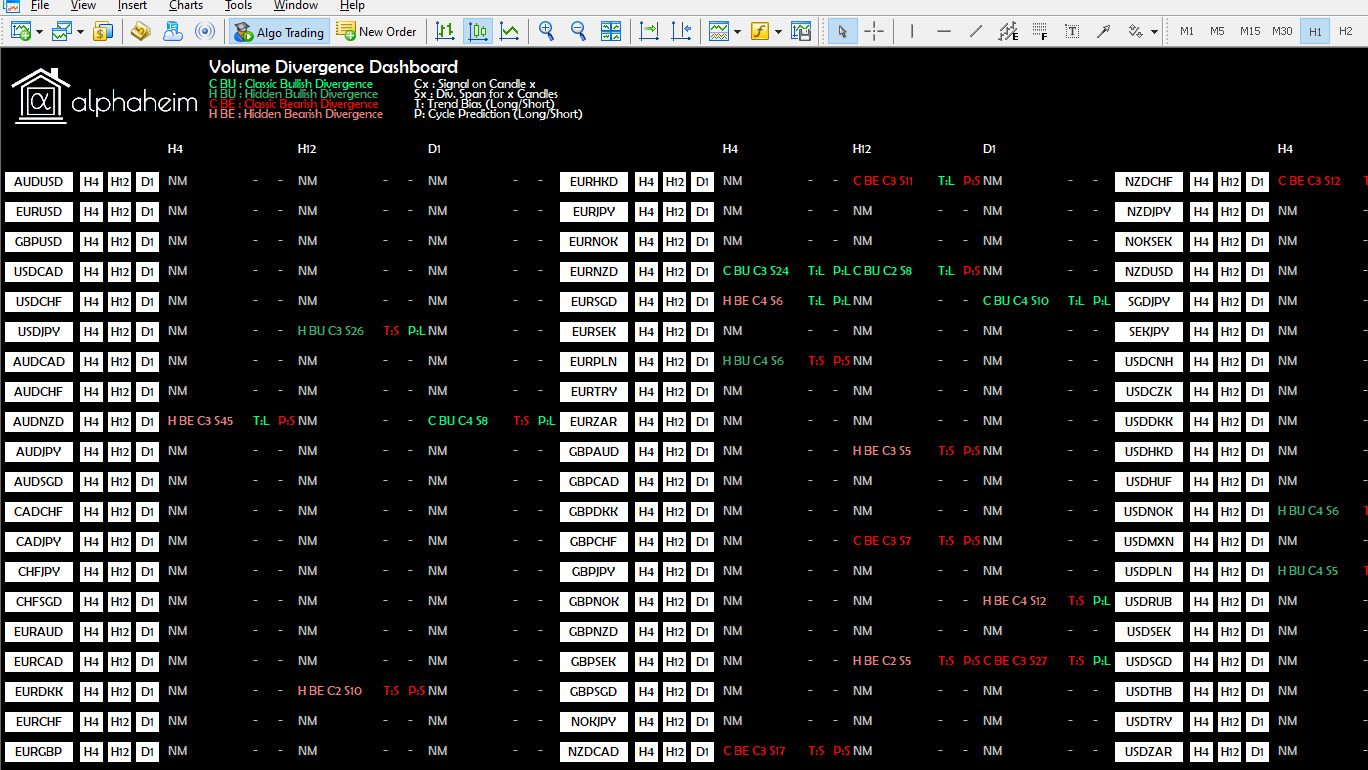The image size is (1368, 770).
Task: Toggle Algo Trading on or off
Action: [279, 32]
